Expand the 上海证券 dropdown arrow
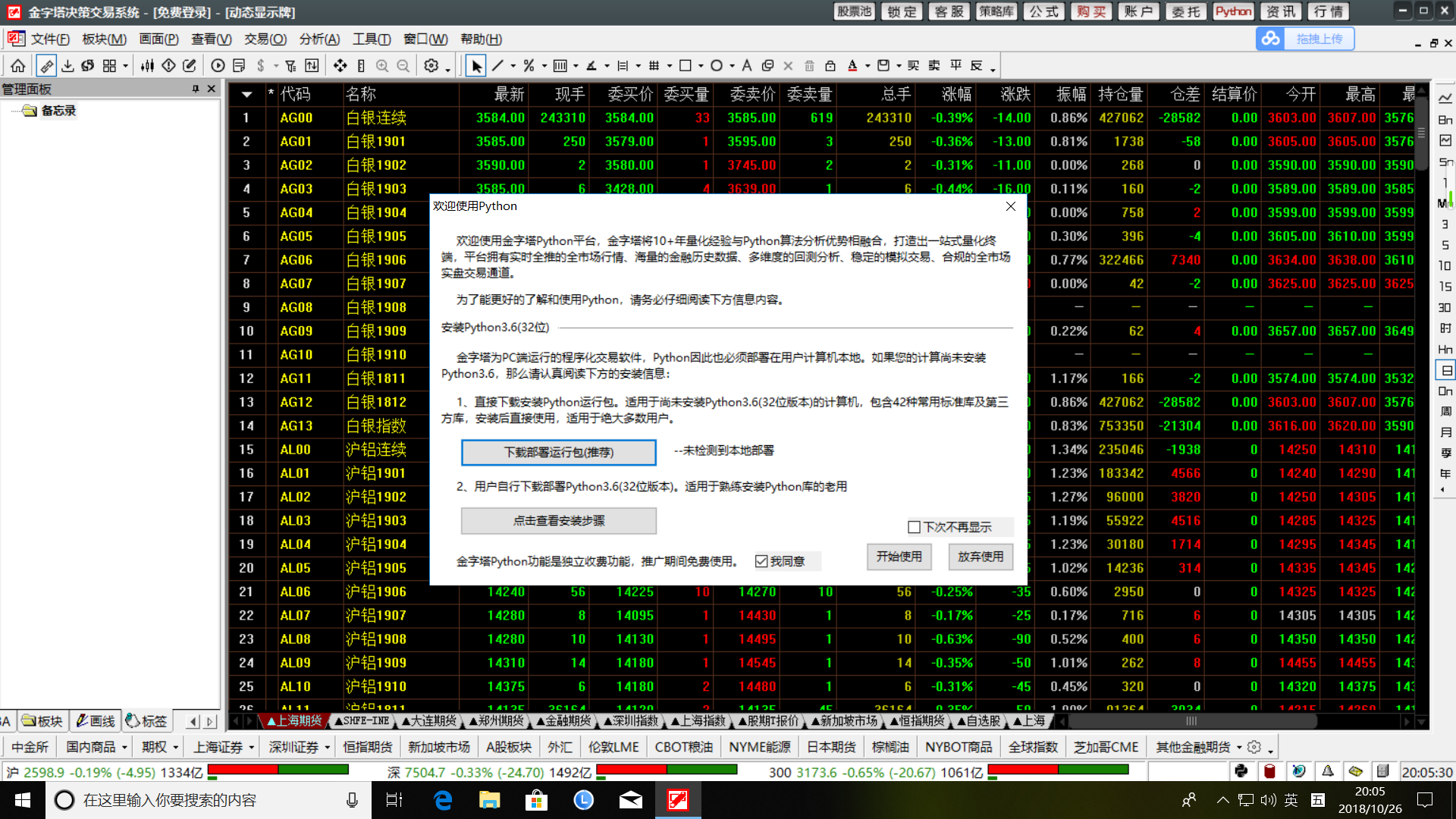1456x819 pixels. pyautogui.click(x=252, y=748)
